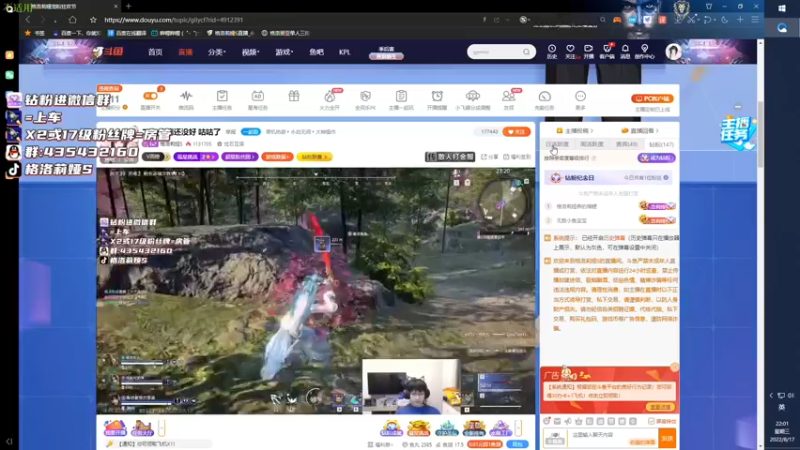Open the 直播回看 link
800x450 pixels.
tap(641, 131)
